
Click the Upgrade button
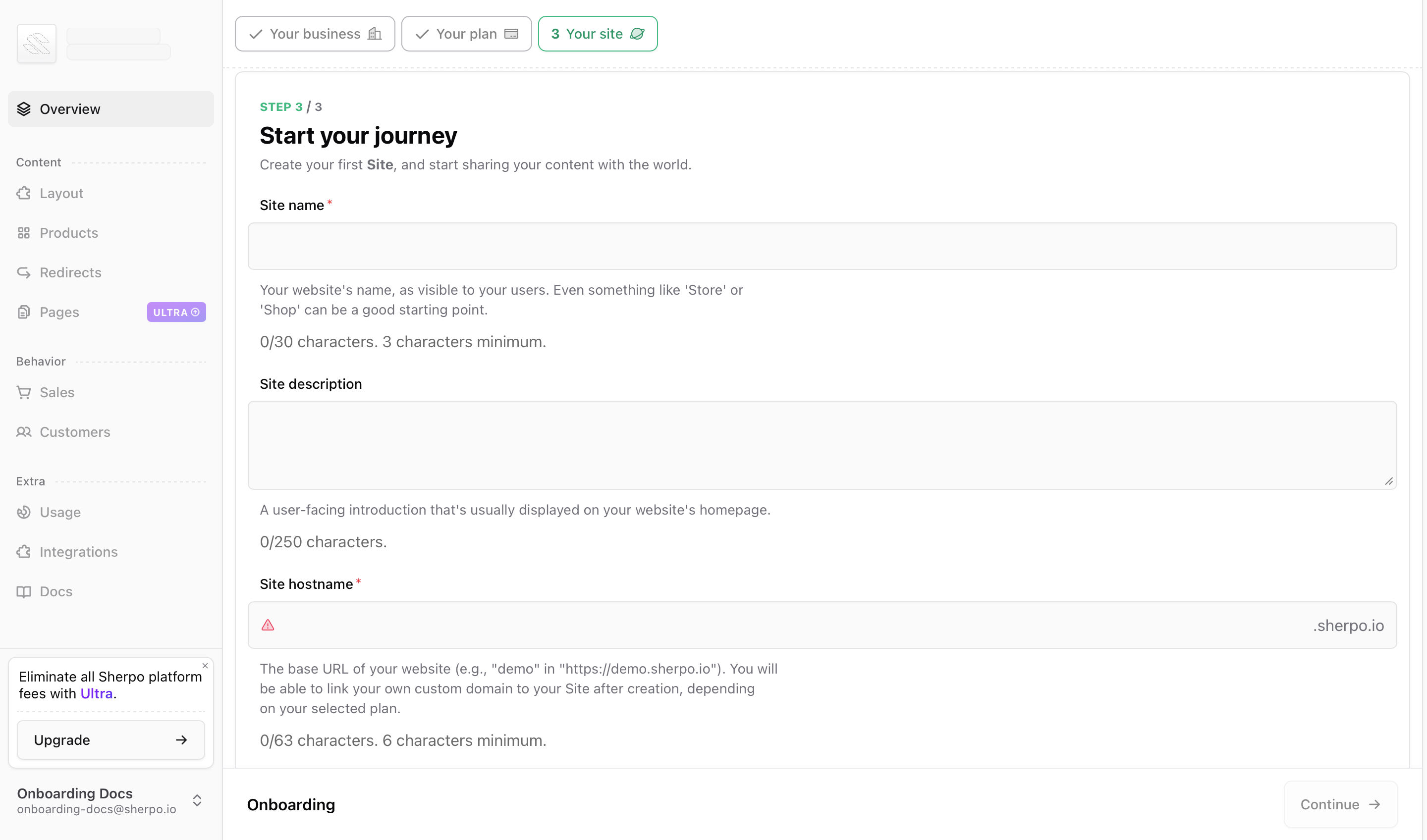[110, 740]
